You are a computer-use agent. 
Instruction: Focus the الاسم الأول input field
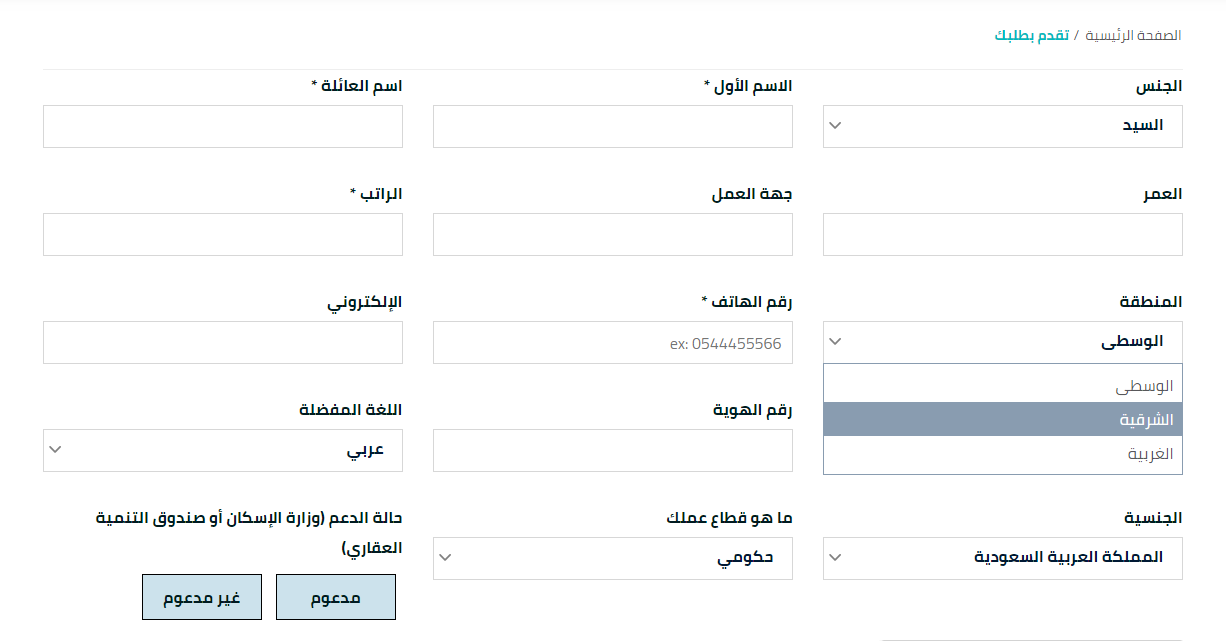coord(612,126)
